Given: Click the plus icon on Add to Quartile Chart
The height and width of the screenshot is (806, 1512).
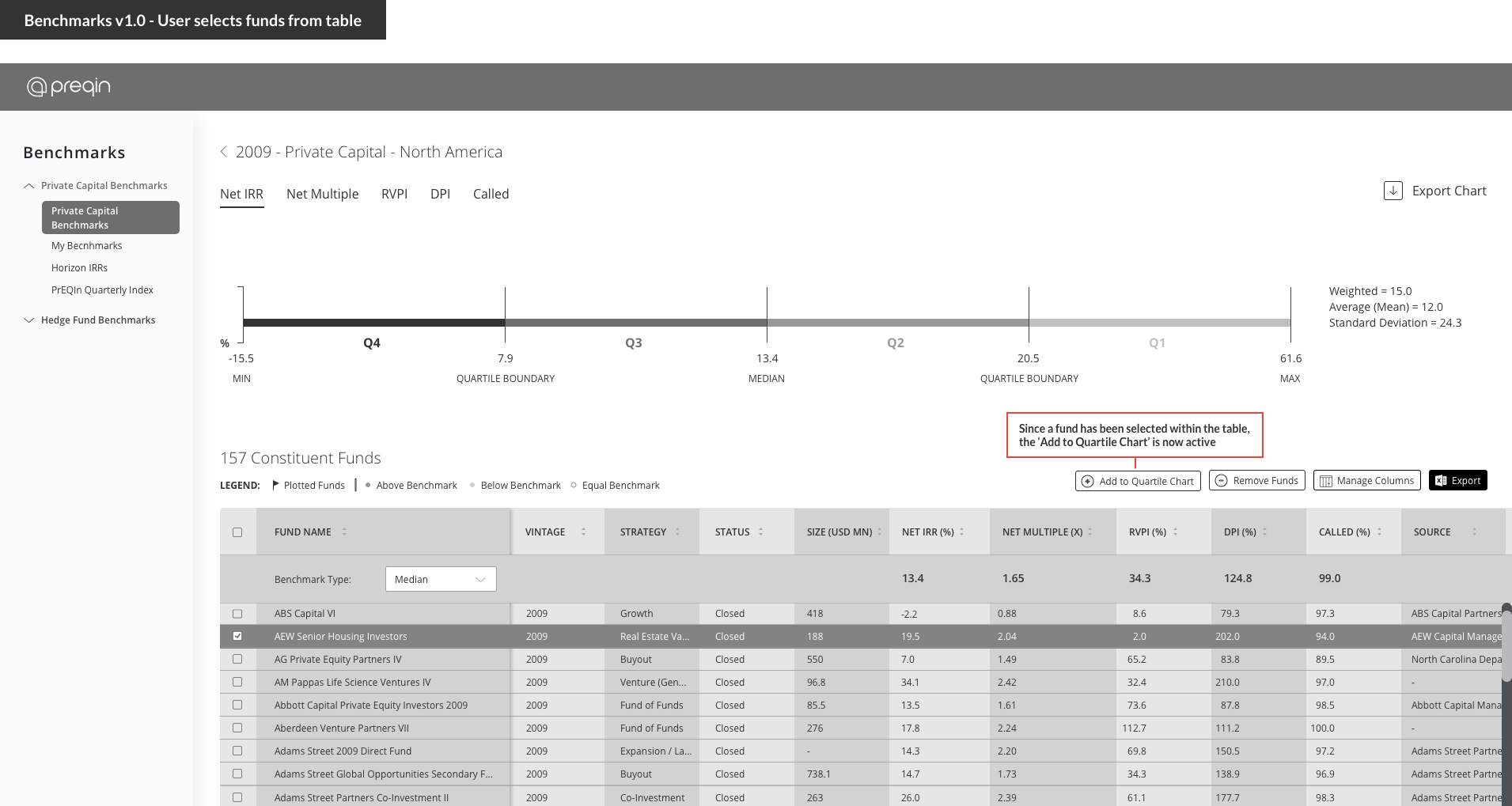Looking at the screenshot, I should 1088,481.
